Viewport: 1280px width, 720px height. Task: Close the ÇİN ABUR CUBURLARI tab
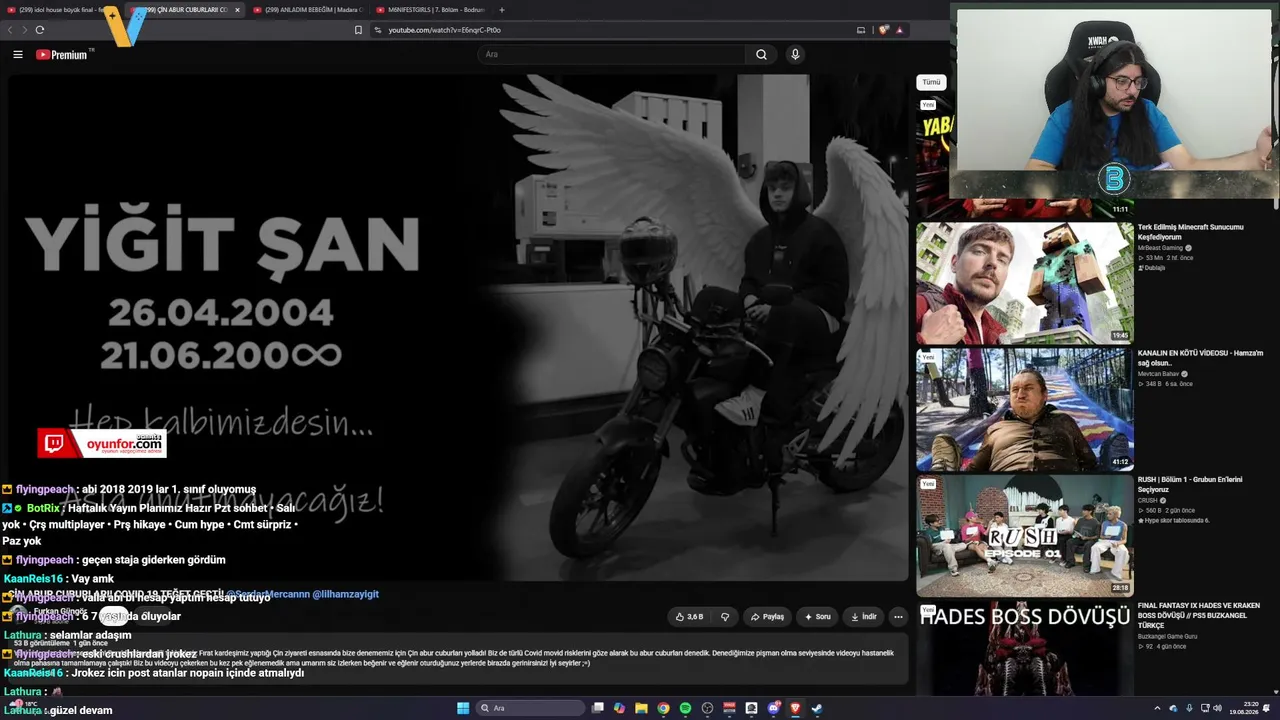[237, 10]
